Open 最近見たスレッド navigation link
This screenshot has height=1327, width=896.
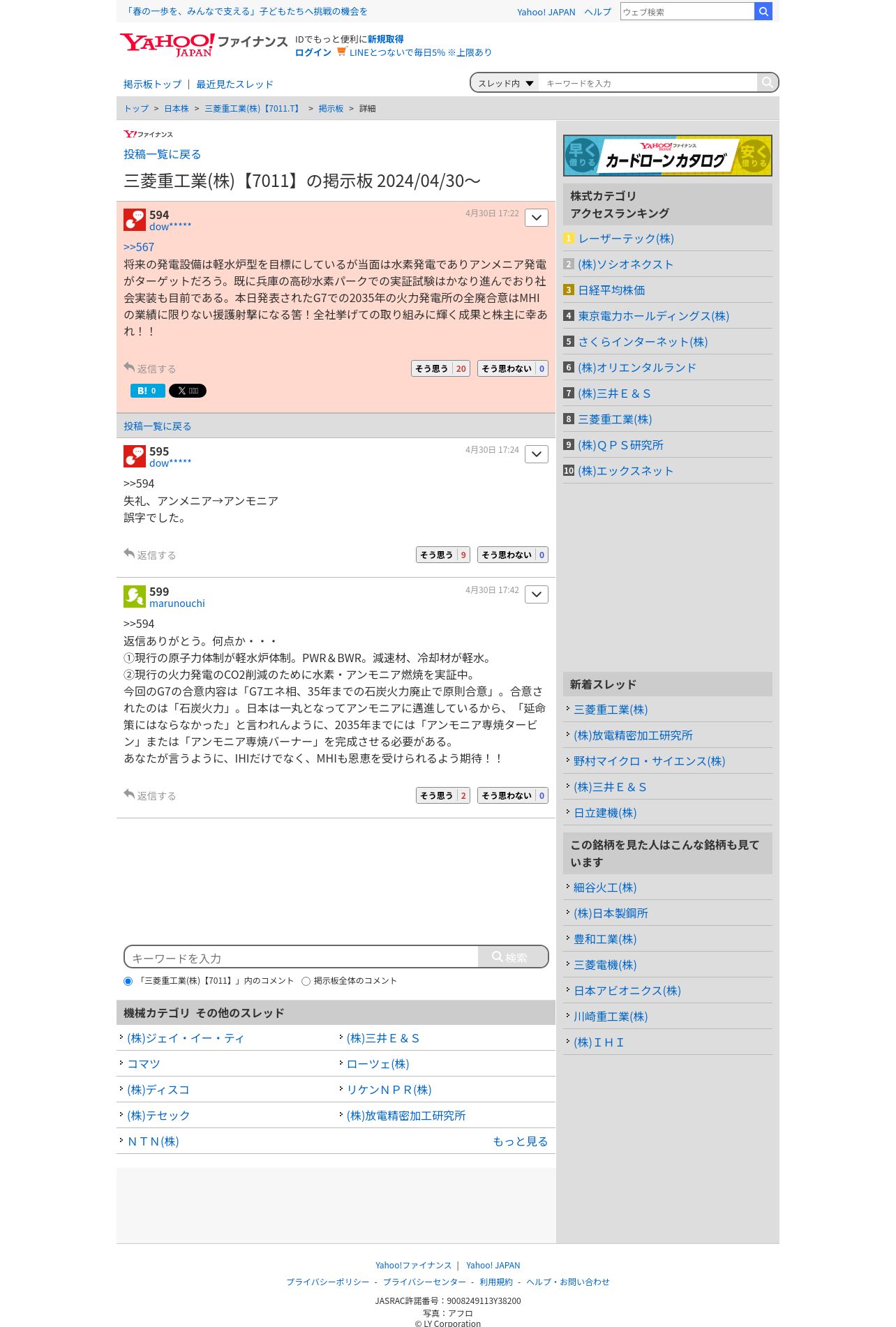coord(234,84)
